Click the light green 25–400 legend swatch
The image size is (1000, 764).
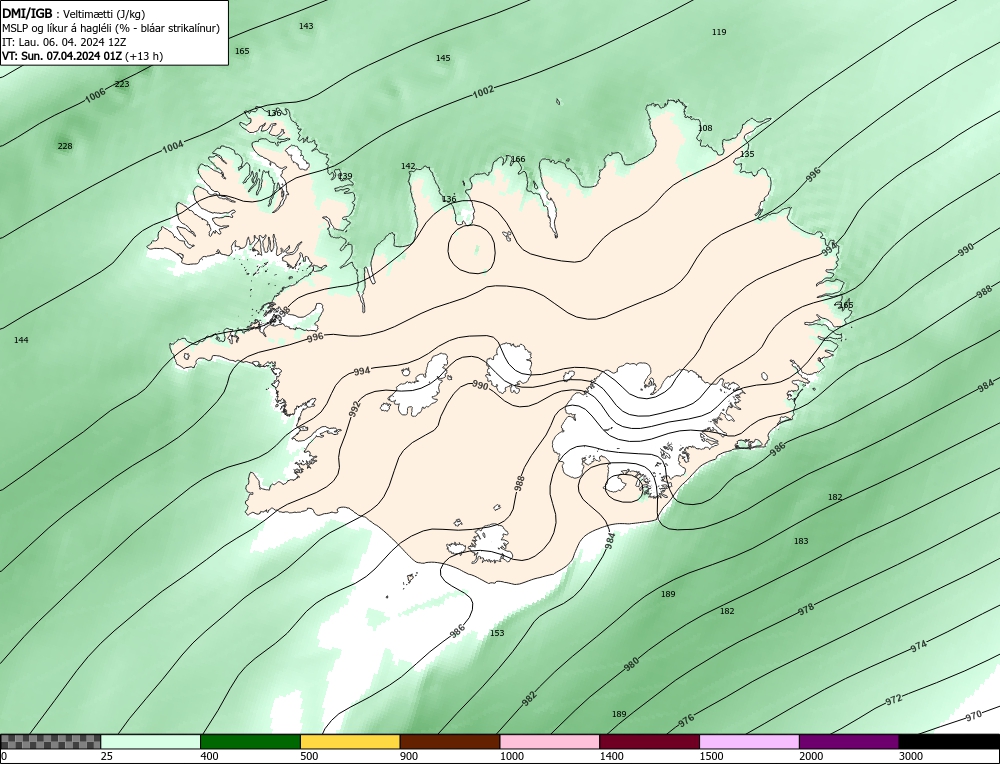(151, 741)
